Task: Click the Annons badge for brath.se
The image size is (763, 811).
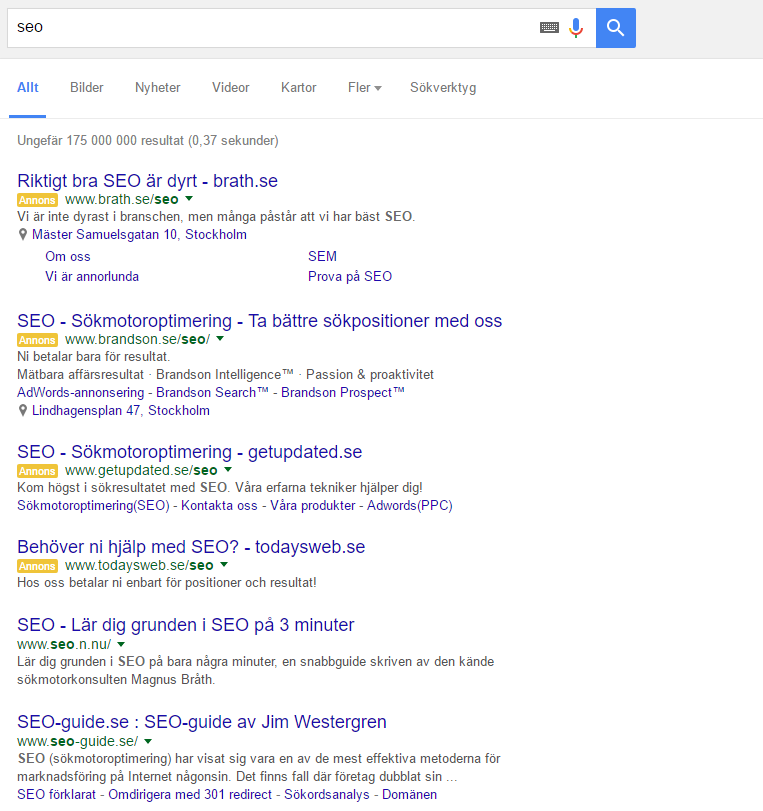Action: (38, 200)
